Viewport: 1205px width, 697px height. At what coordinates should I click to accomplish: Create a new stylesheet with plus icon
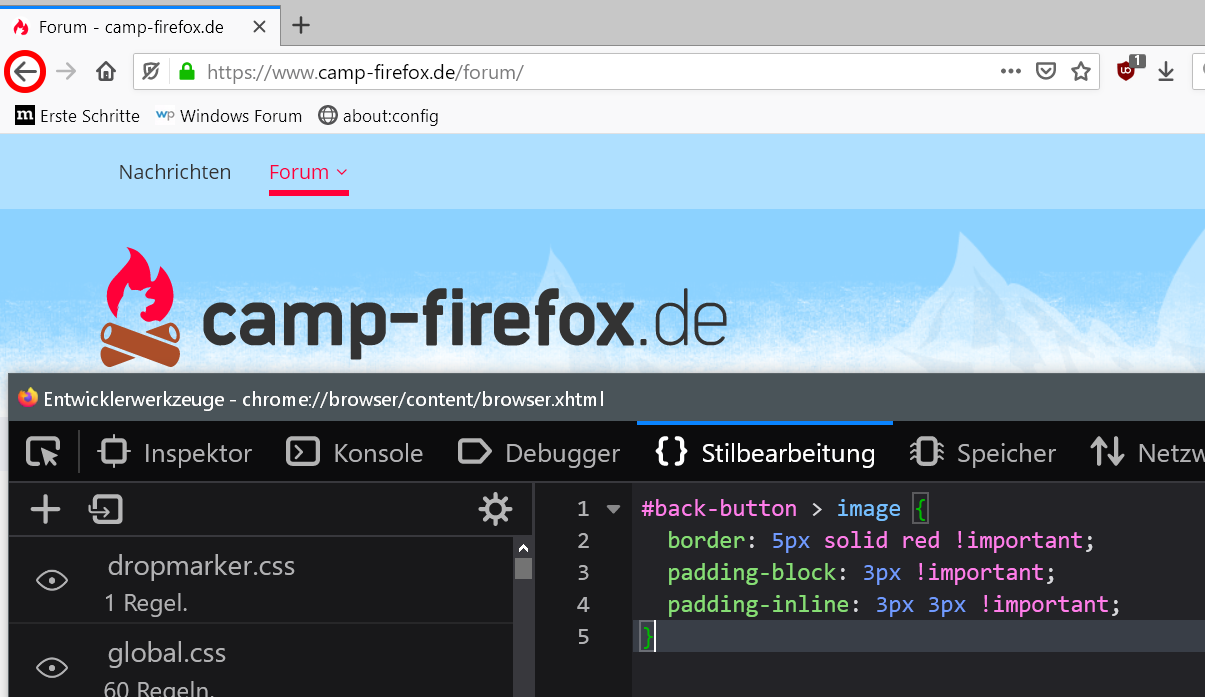(x=45, y=510)
